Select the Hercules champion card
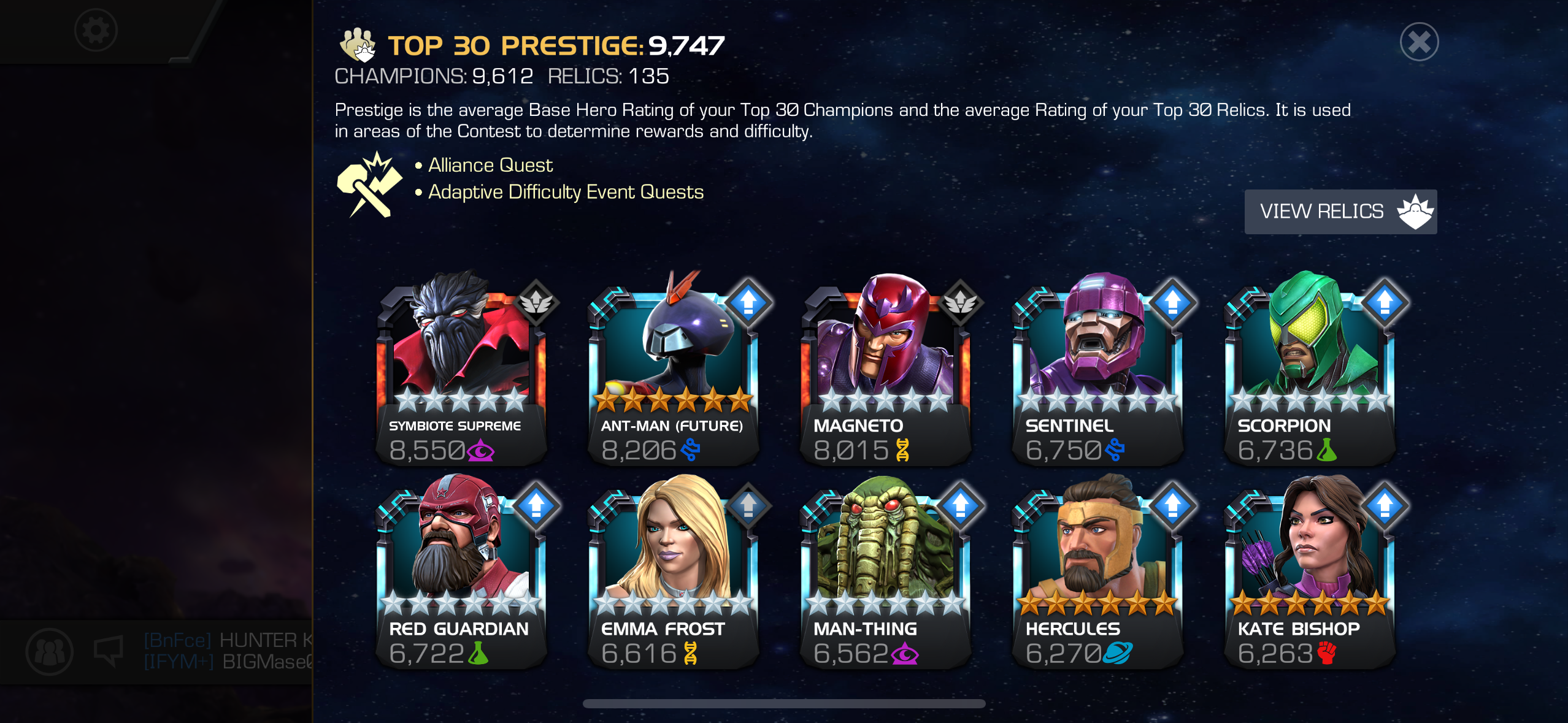 click(1097, 572)
